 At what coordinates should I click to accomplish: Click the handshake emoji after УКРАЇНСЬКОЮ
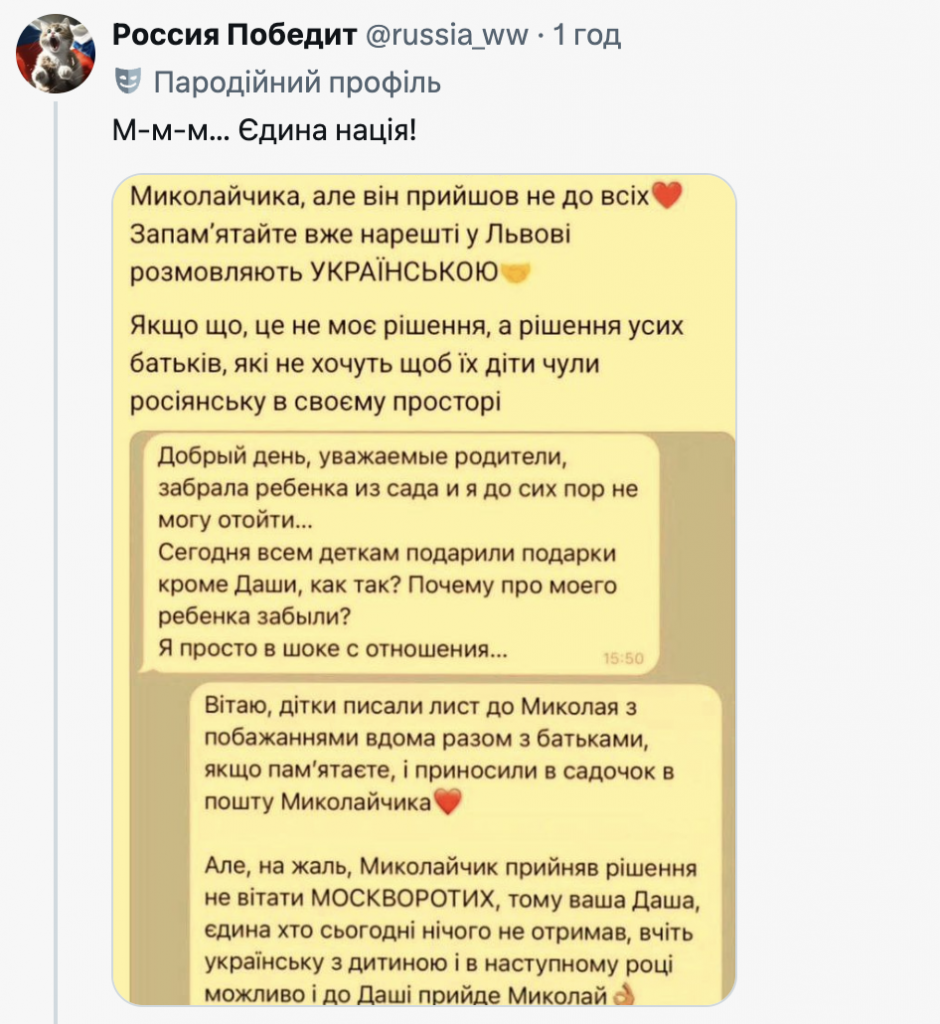coord(514,271)
